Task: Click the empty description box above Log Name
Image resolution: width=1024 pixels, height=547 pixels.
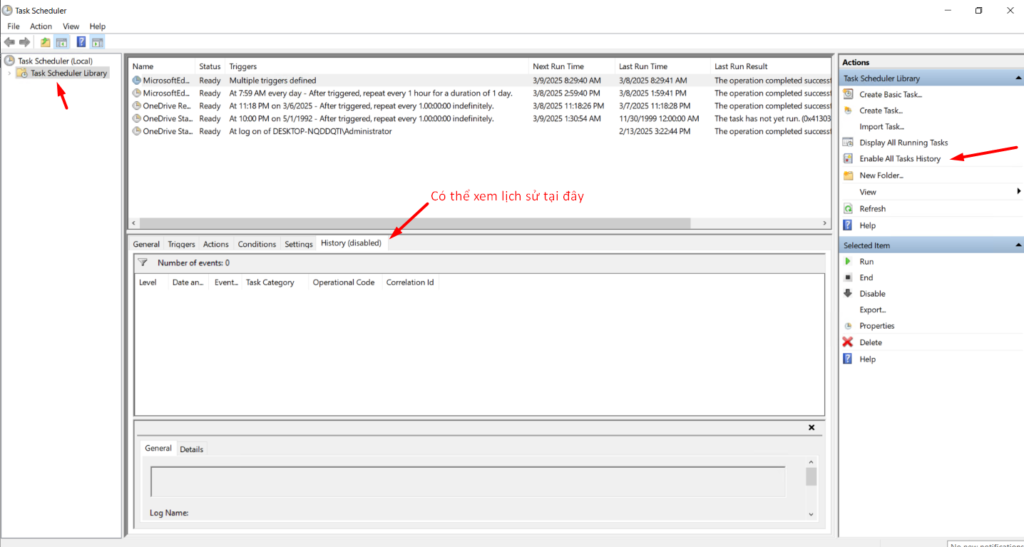Action: pyautogui.click(x=468, y=482)
